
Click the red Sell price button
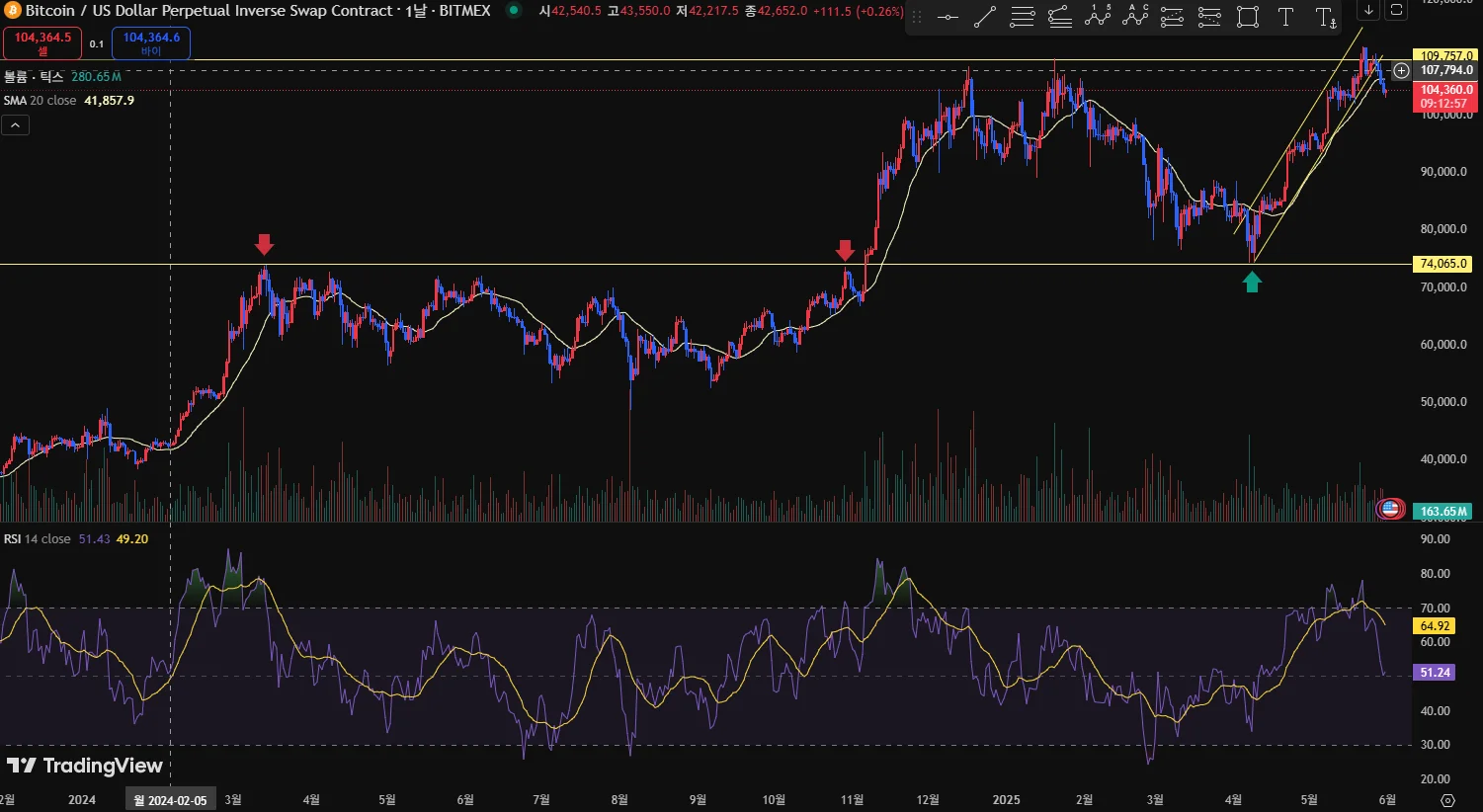pyautogui.click(x=42, y=42)
